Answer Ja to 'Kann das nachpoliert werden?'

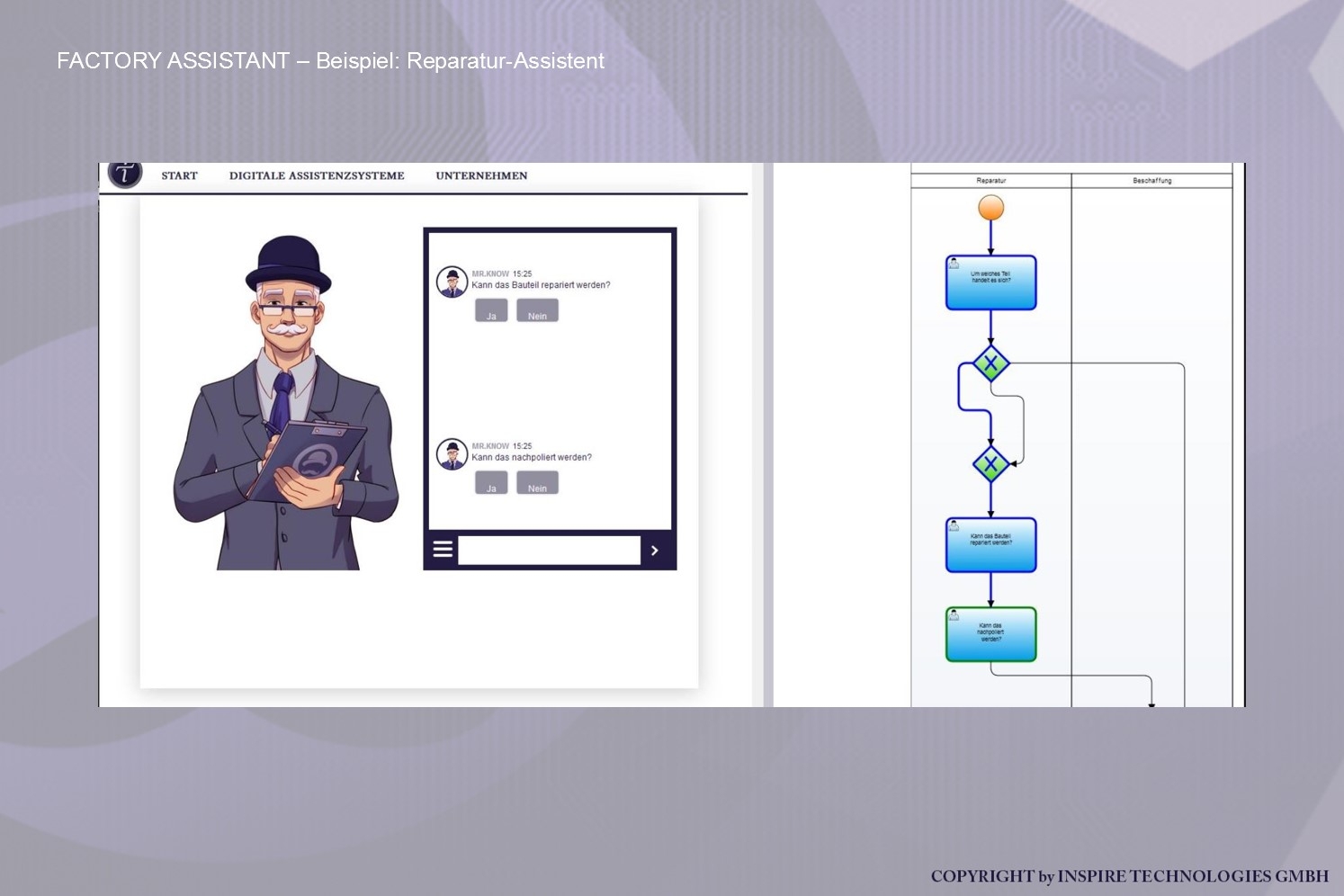491,483
